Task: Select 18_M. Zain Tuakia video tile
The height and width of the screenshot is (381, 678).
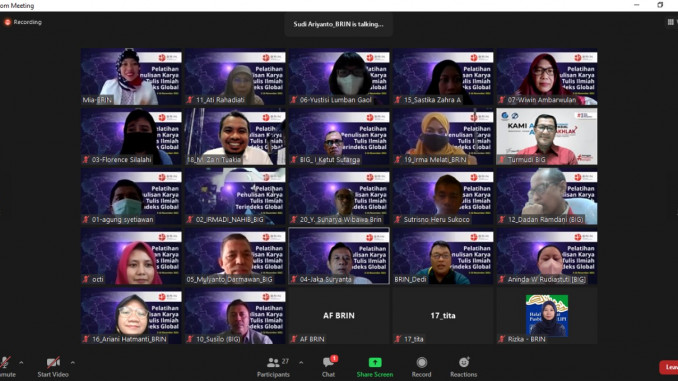Action: [235, 136]
